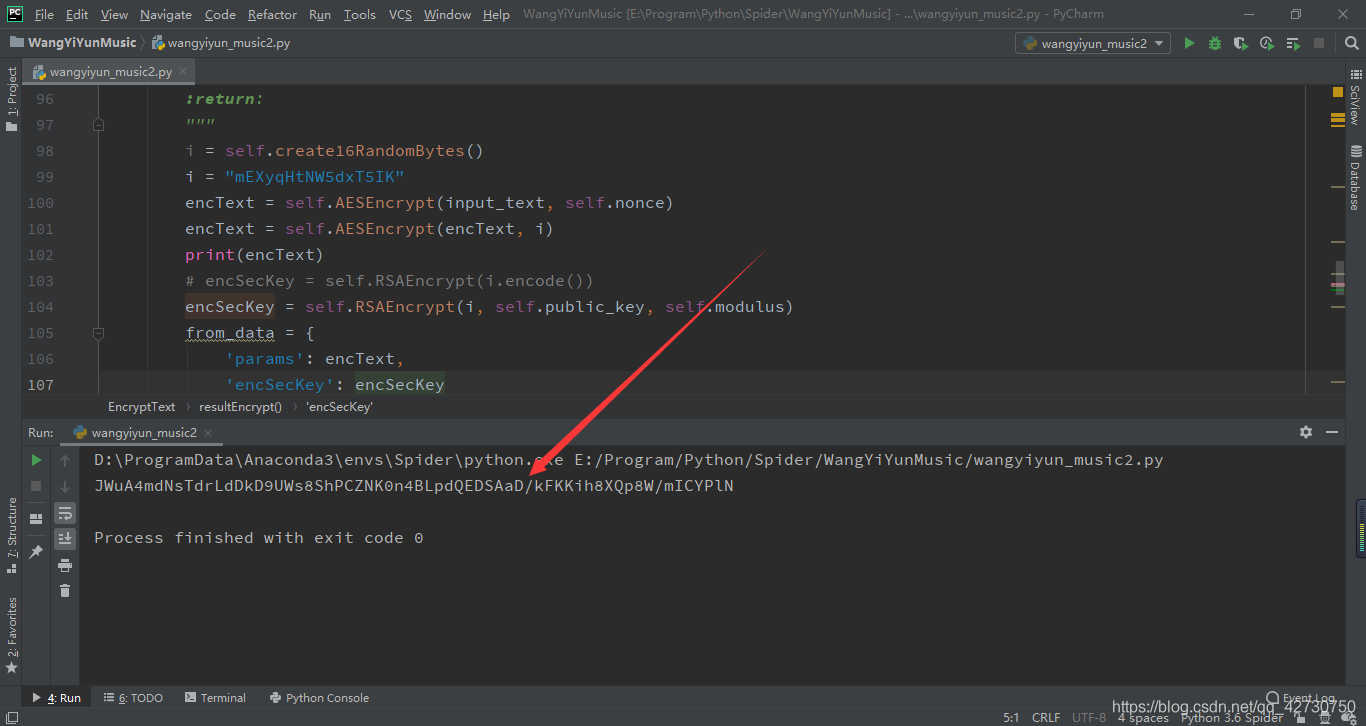The image size is (1366, 726).
Task: Collapse the from_data dict fold at line 105
Action: point(98,333)
